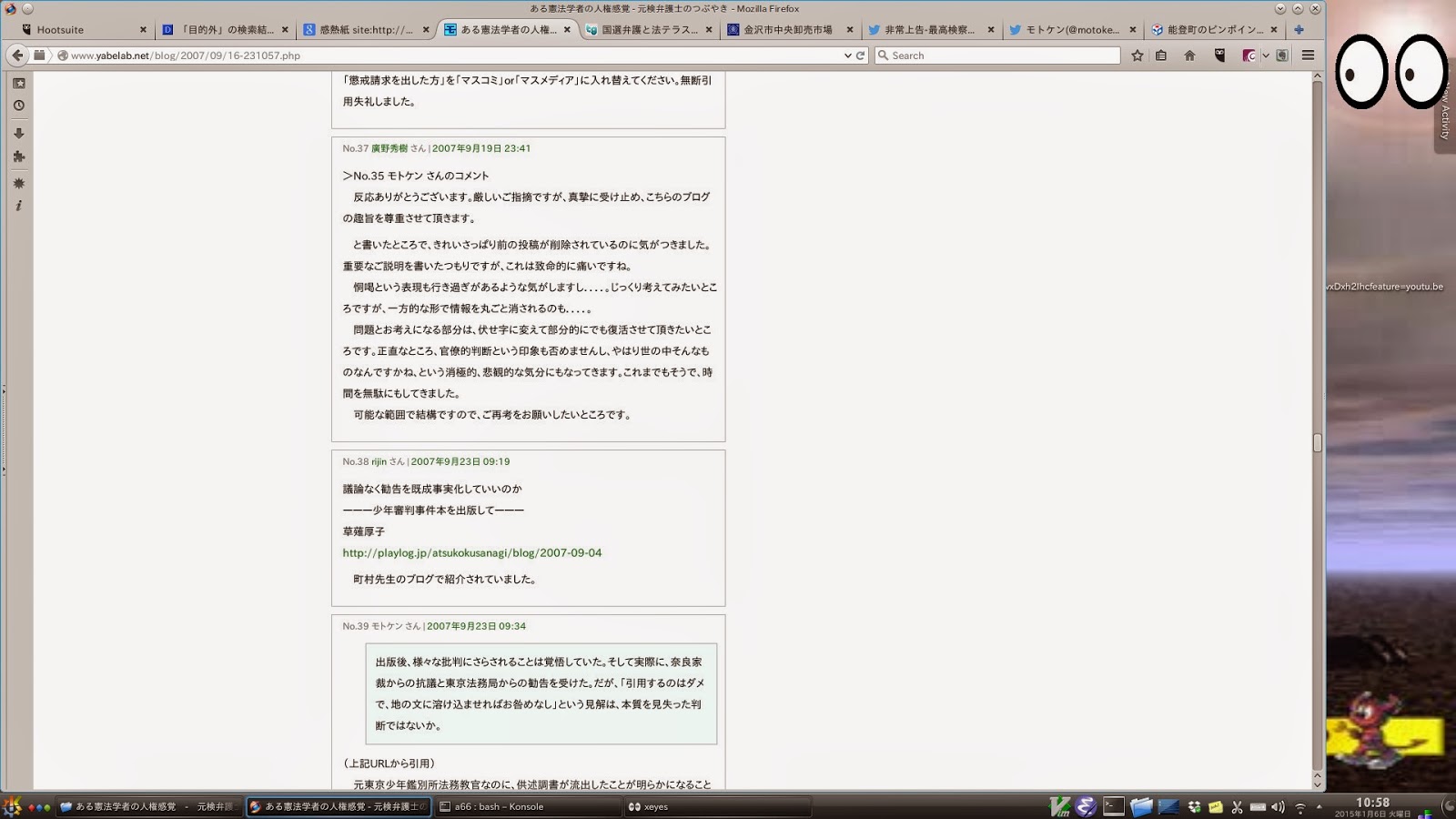Open the volume speaker tray icon
Screen dimensions: 1456x819
[1278, 807]
